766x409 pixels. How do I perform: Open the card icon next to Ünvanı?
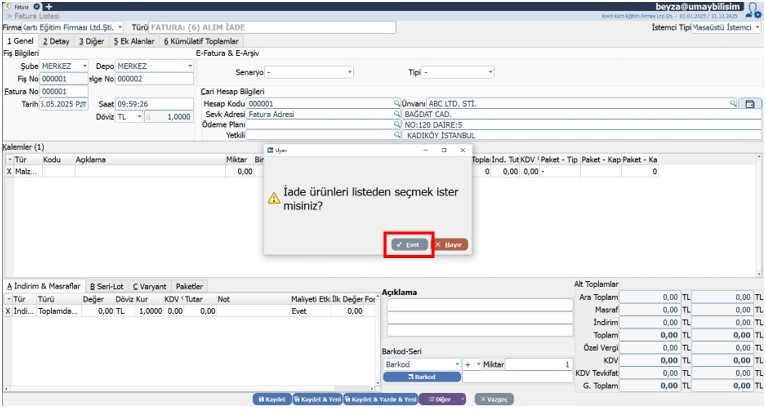click(x=750, y=103)
